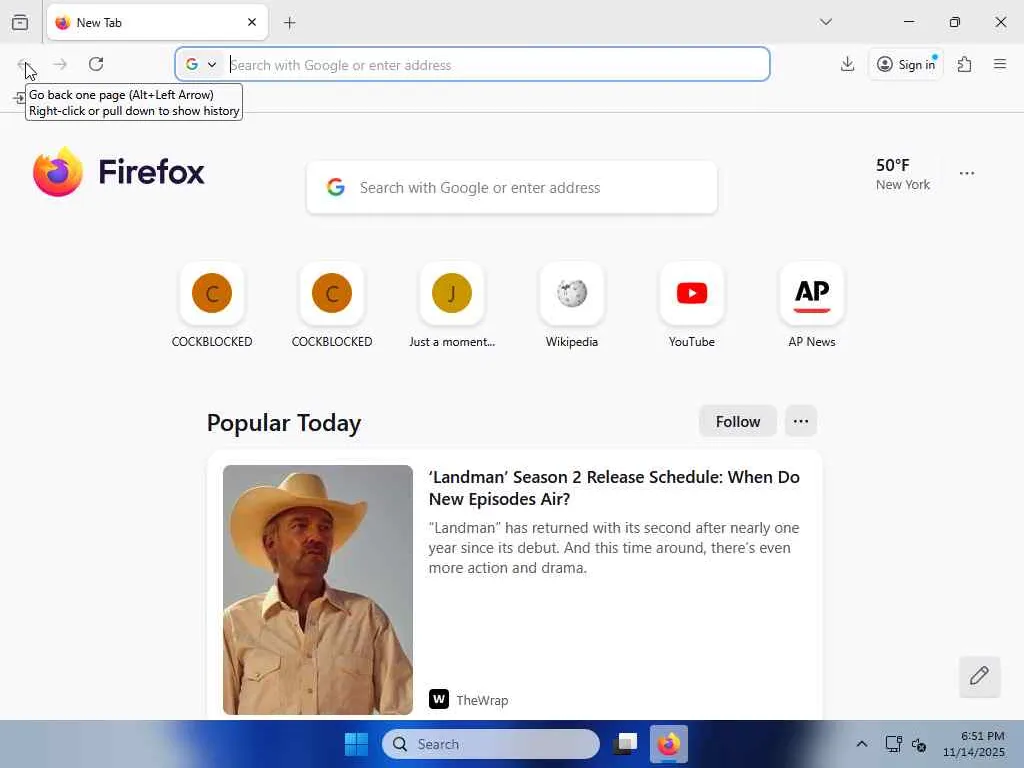This screenshot has height=768, width=1024.
Task: Click the Landman article description text
Action: [x=614, y=547]
